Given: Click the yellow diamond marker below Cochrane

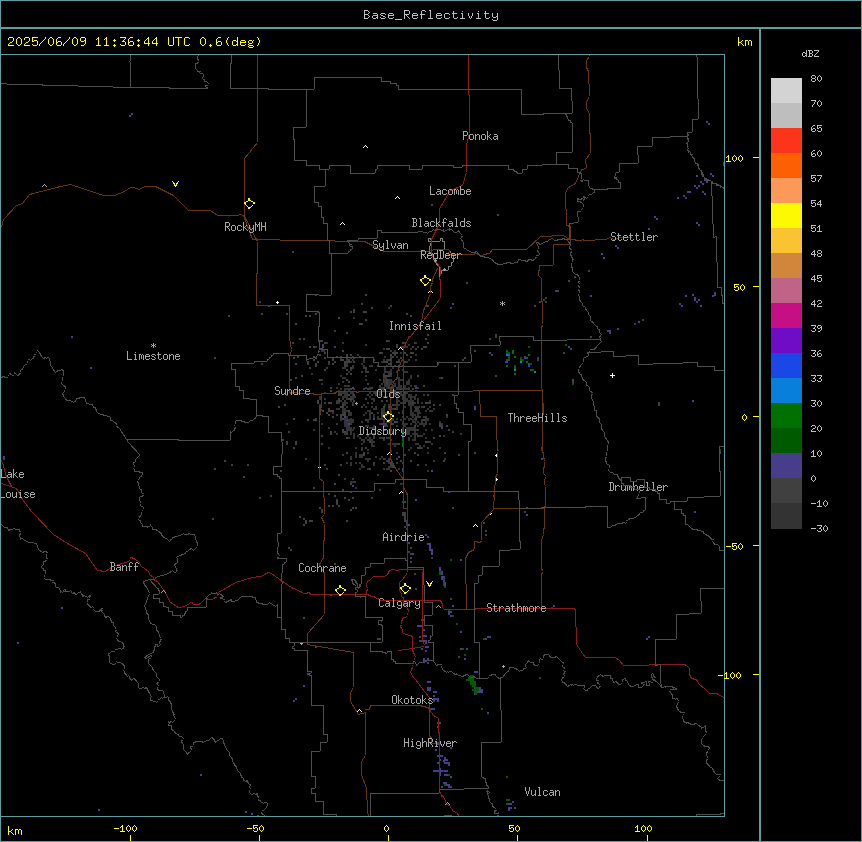Looking at the screenshot, I should [x=340, y=590].
